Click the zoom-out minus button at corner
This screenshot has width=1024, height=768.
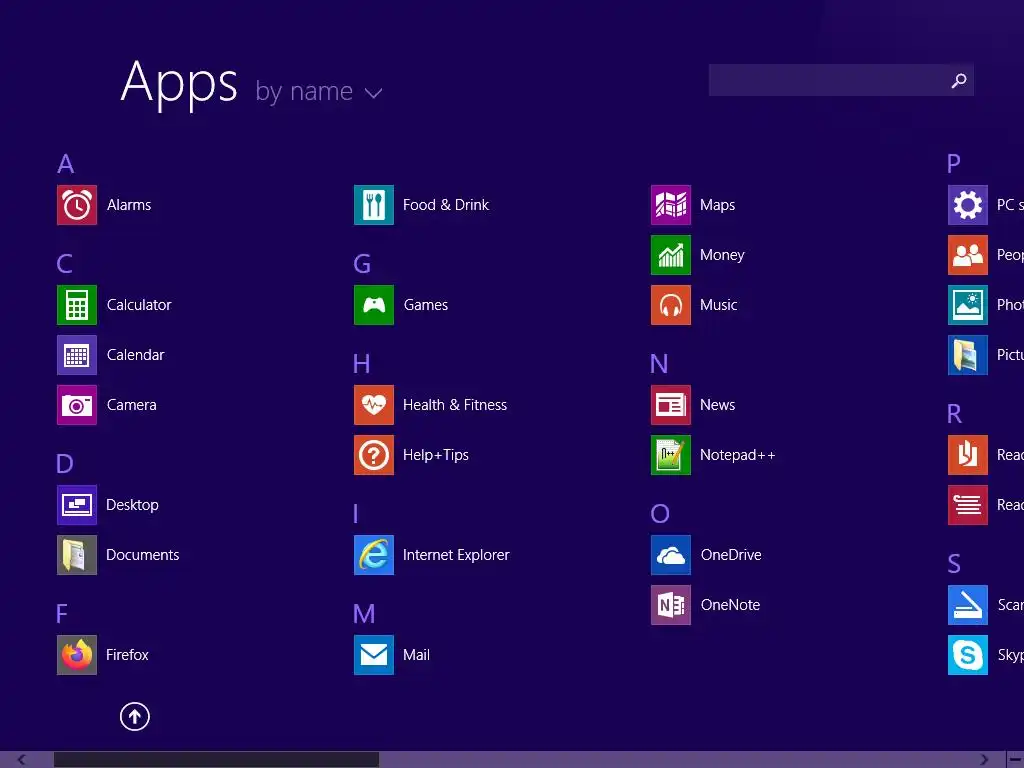[x=1015, y=760]
